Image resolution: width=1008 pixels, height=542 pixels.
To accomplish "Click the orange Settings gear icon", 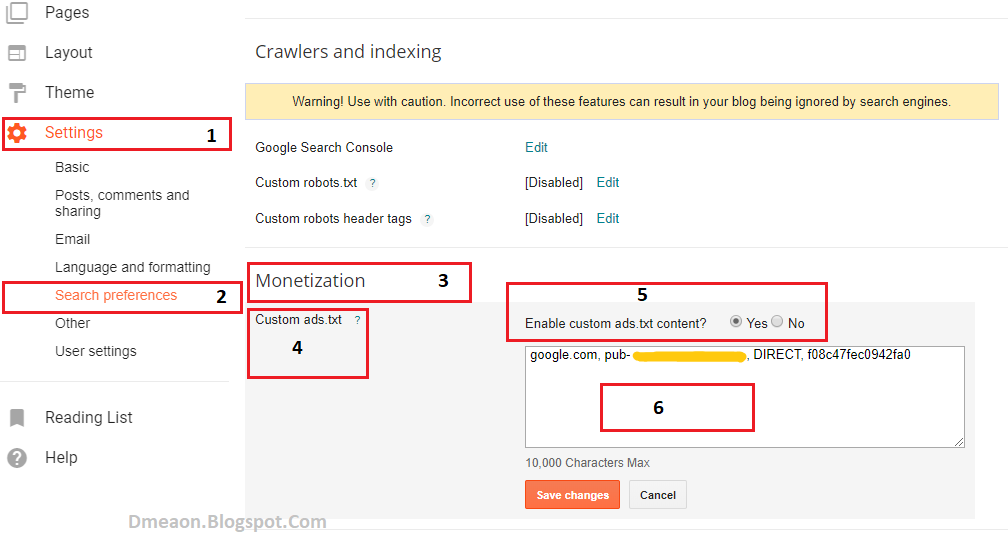I will coord(17,133).
